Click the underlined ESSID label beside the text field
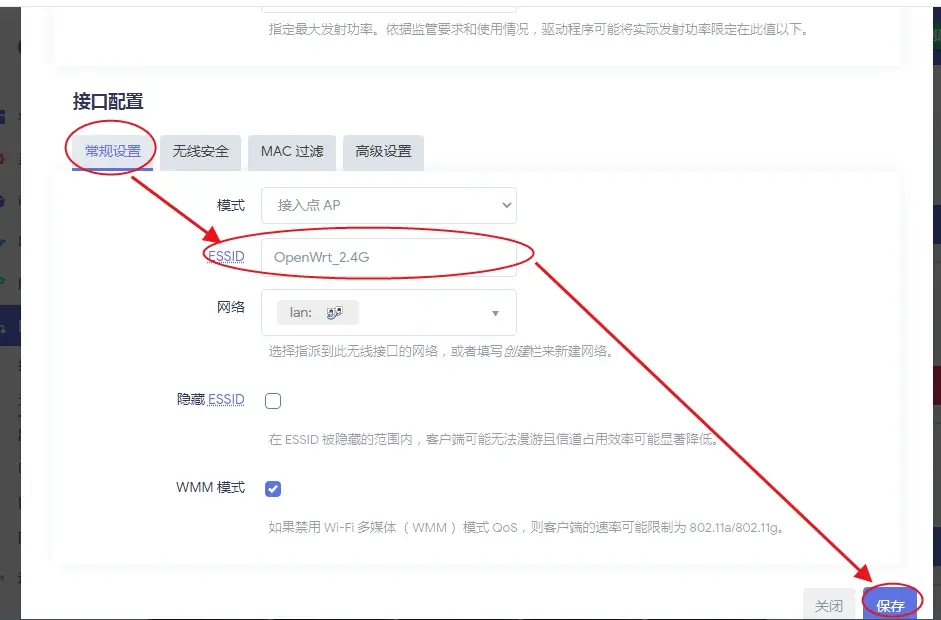The width and height of the screenshot is (941, 620). click(225, 257)
